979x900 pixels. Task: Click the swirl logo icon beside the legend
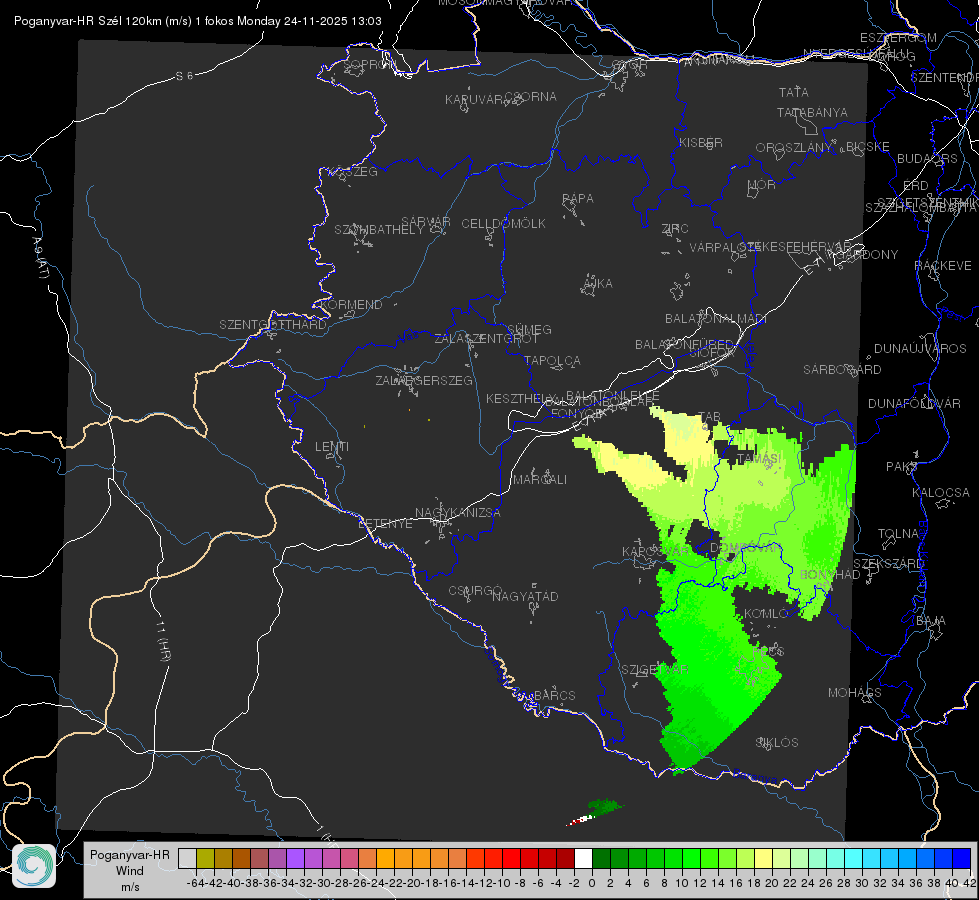pyautogui.click(x=34, y=866)
